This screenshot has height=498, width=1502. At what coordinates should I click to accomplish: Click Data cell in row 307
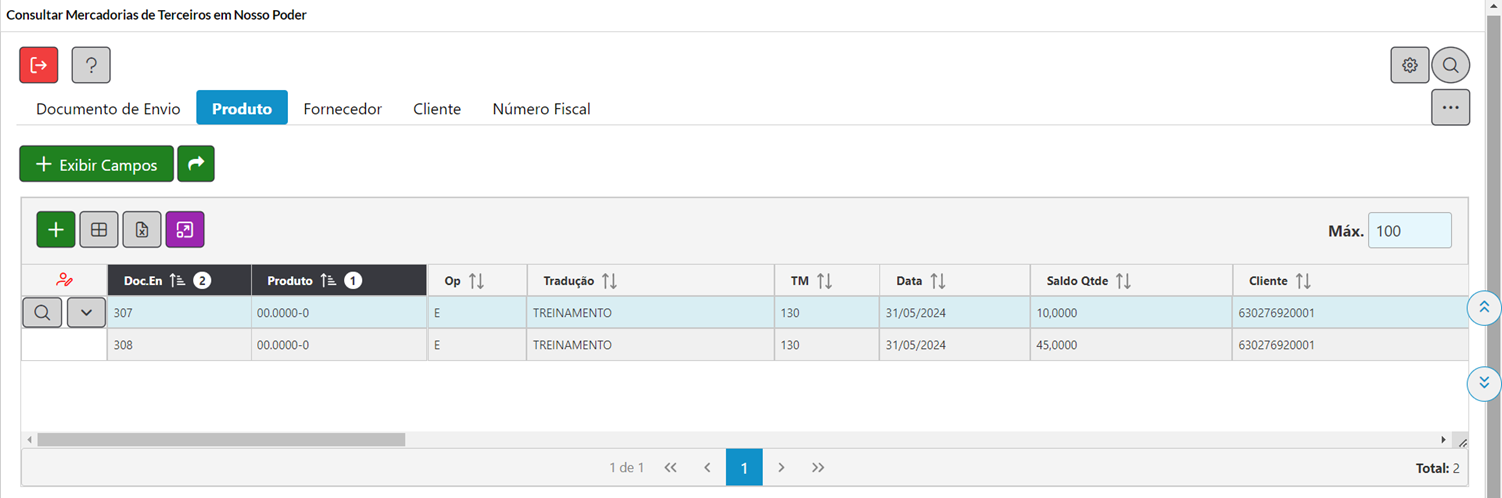click(x=955, y=312)
